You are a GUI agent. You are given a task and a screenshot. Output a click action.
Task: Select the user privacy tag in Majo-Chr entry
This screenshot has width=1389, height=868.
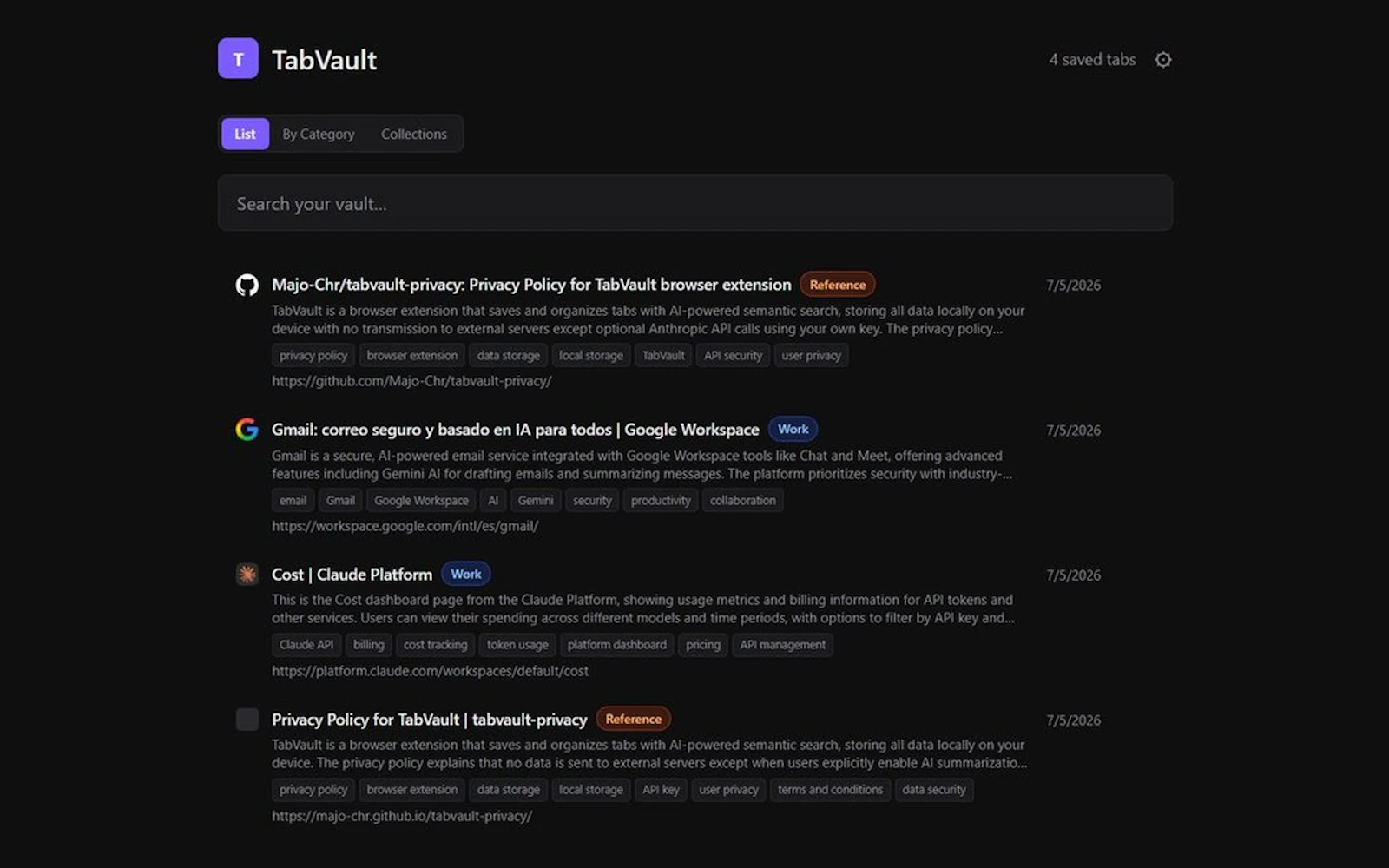click(811, 355)
